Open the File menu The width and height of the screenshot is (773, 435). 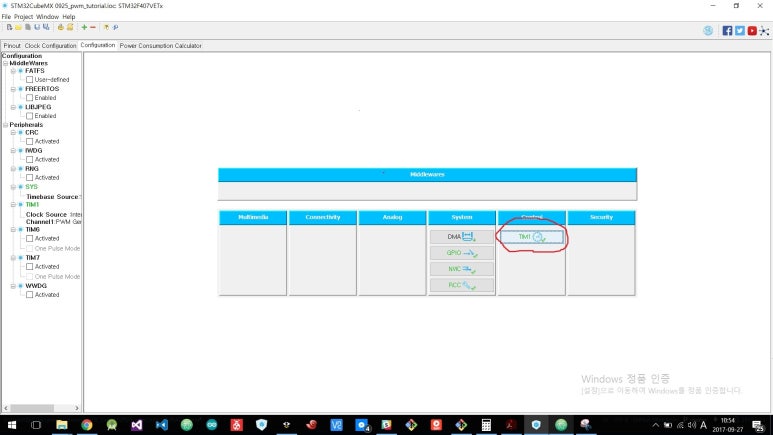(x=6, y=17)
